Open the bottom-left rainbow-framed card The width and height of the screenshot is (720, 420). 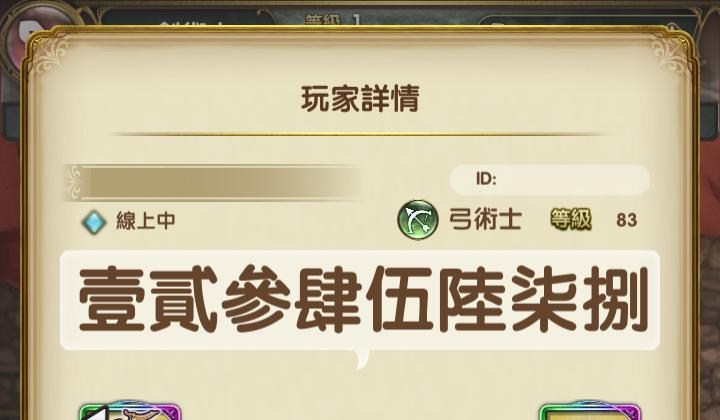pos(129,411)
